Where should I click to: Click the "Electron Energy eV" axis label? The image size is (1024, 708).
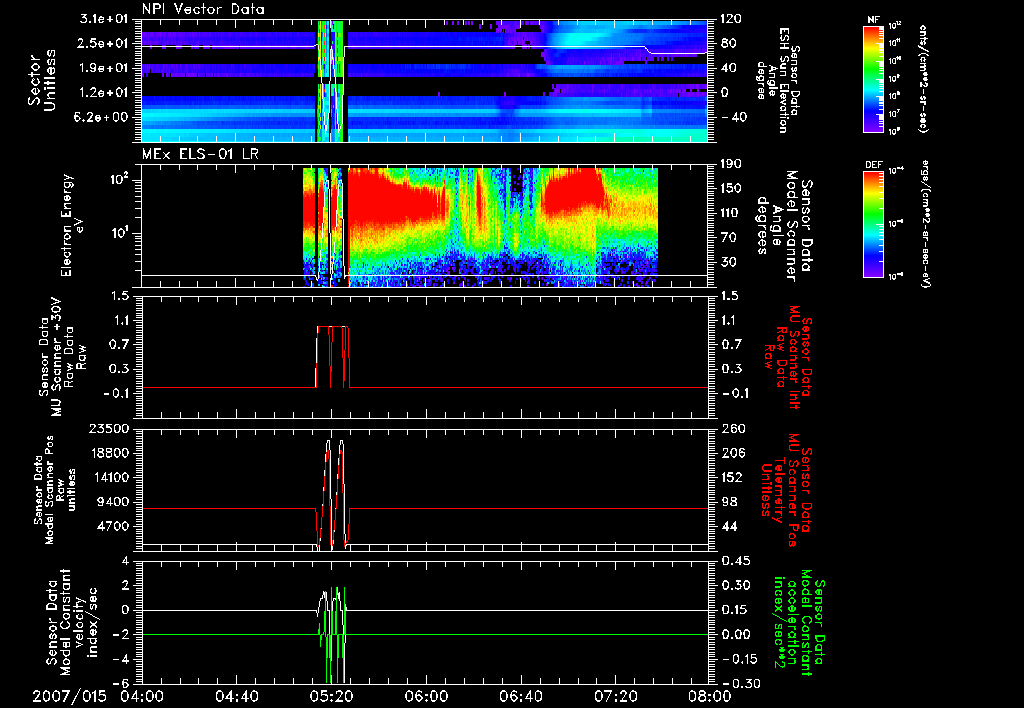click(72, 225)
